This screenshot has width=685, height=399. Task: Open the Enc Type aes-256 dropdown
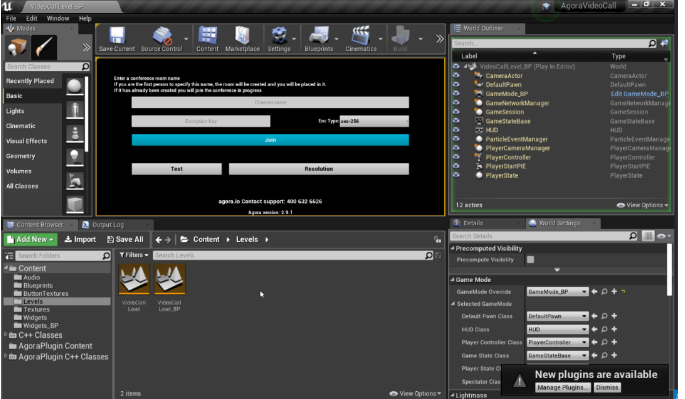tap(374, 121)
